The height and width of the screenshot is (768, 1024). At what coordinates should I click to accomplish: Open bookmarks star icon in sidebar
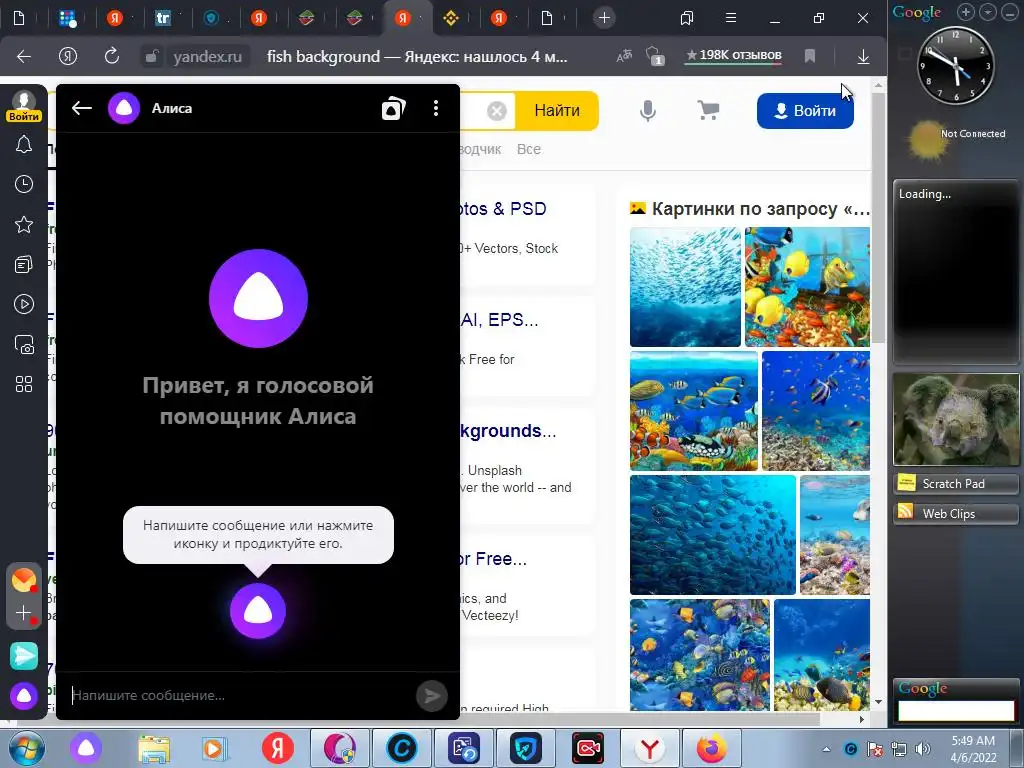[x=24, y=225]
